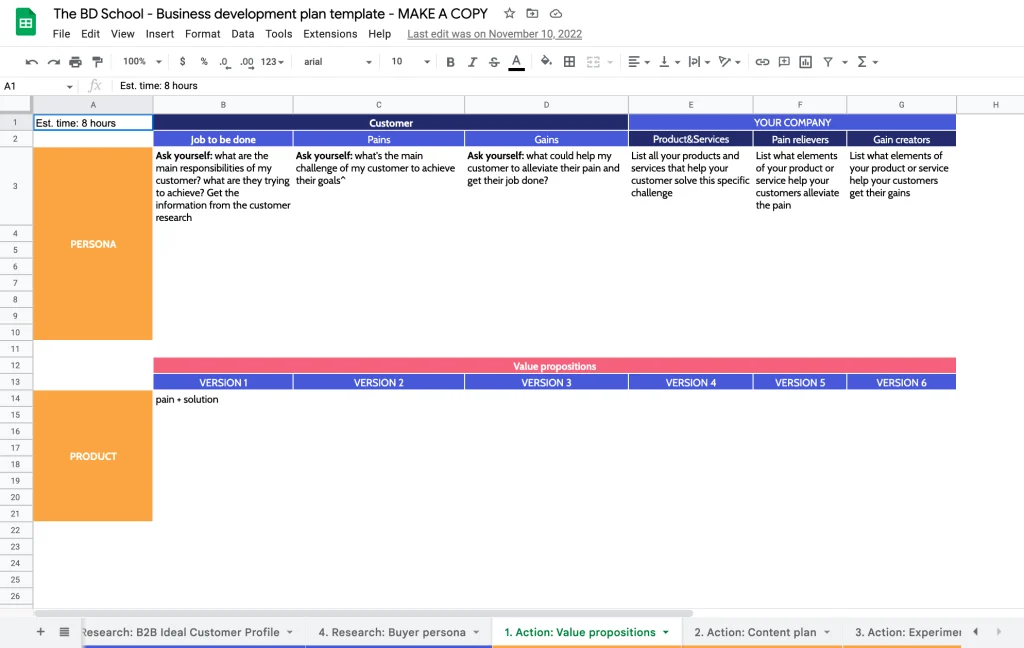This screenshot has height=648, width=1024.
Task: Open the fill color picker
Action: coord(545,61)
